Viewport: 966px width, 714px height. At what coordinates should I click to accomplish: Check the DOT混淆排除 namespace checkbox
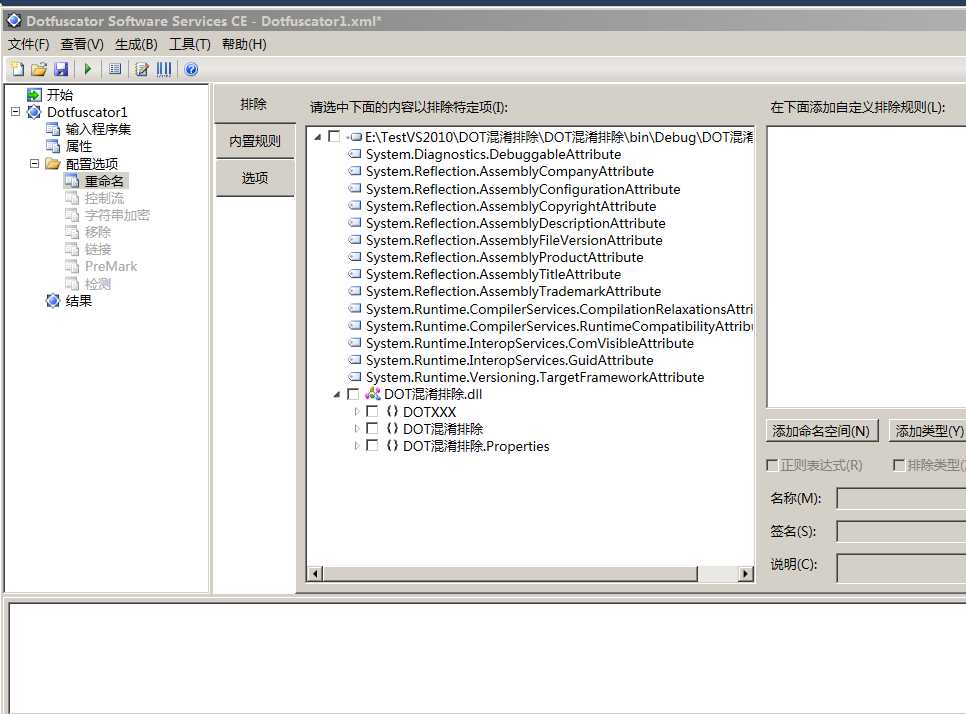[x=372, y=428]
